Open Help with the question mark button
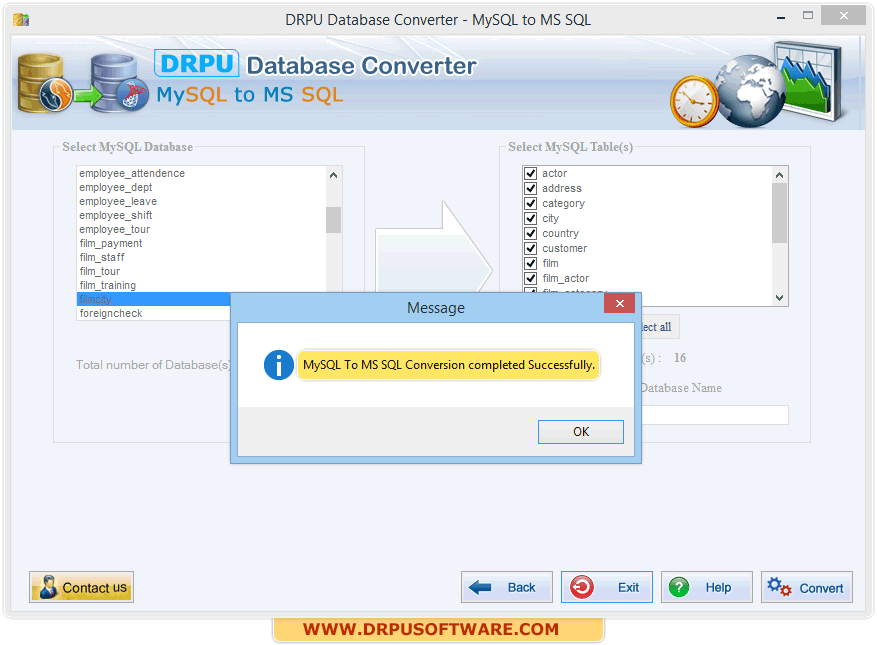 coord(706,587)
